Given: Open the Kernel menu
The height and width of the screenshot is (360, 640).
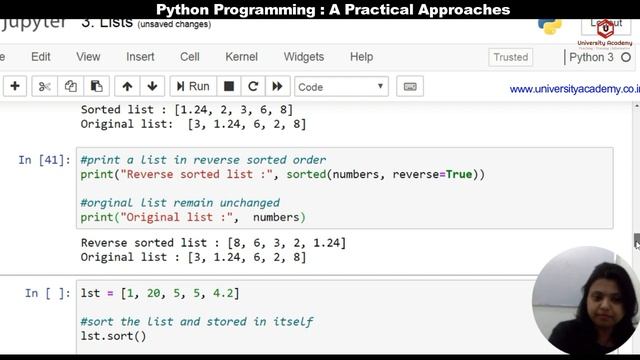Looking at the screenshot, I should pos(241,57).
